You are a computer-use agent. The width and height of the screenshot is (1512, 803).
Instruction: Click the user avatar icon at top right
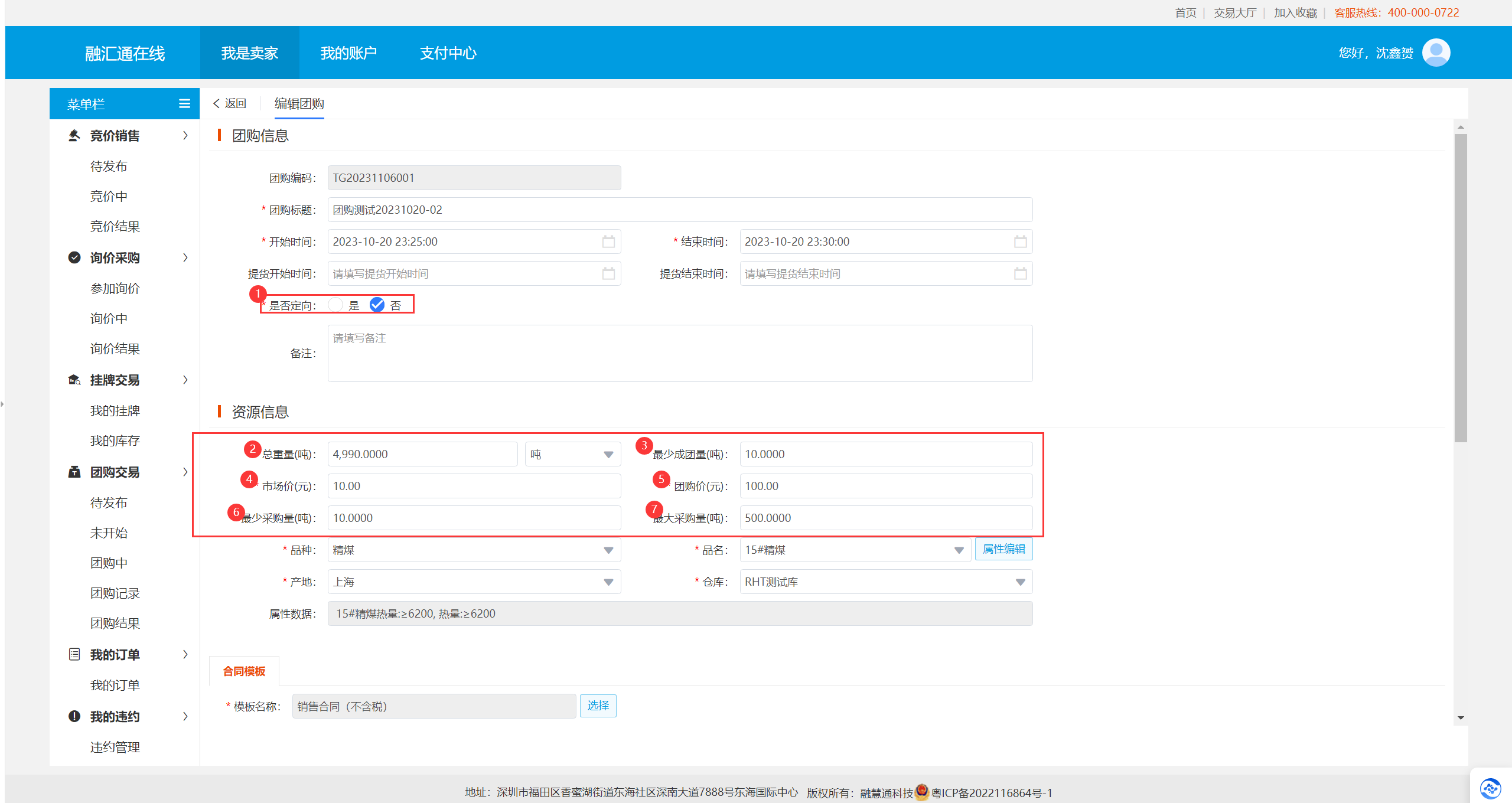(x=1436, y=53)
